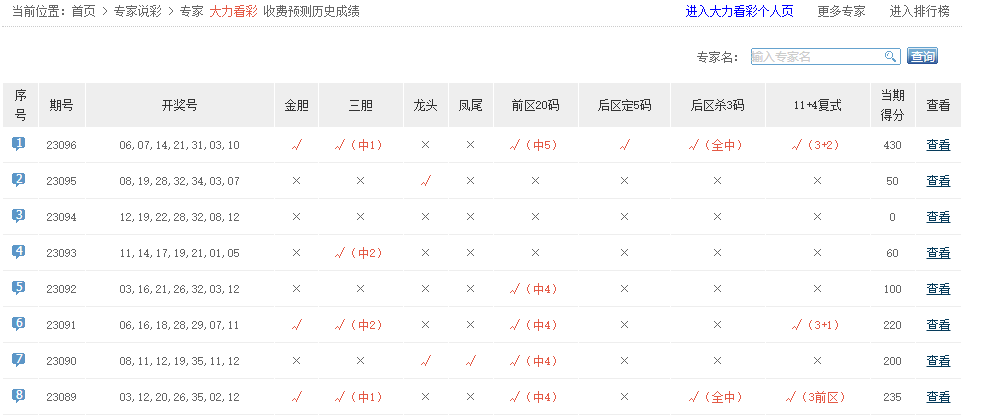Open 进入大力看彩个人页 link
997x415 pixels.
739,12
